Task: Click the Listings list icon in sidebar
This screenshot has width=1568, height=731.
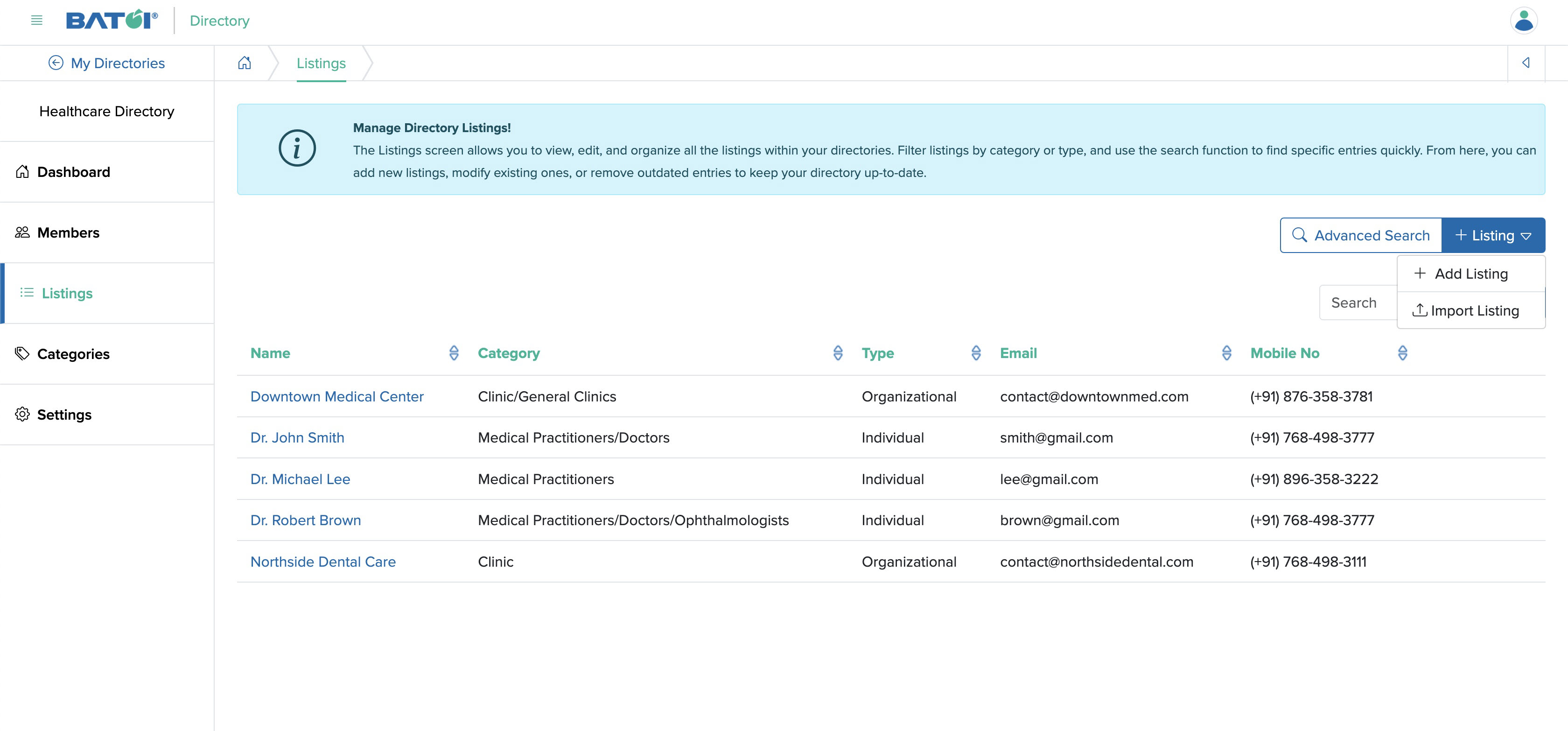Action: click(x=26, y=293)
